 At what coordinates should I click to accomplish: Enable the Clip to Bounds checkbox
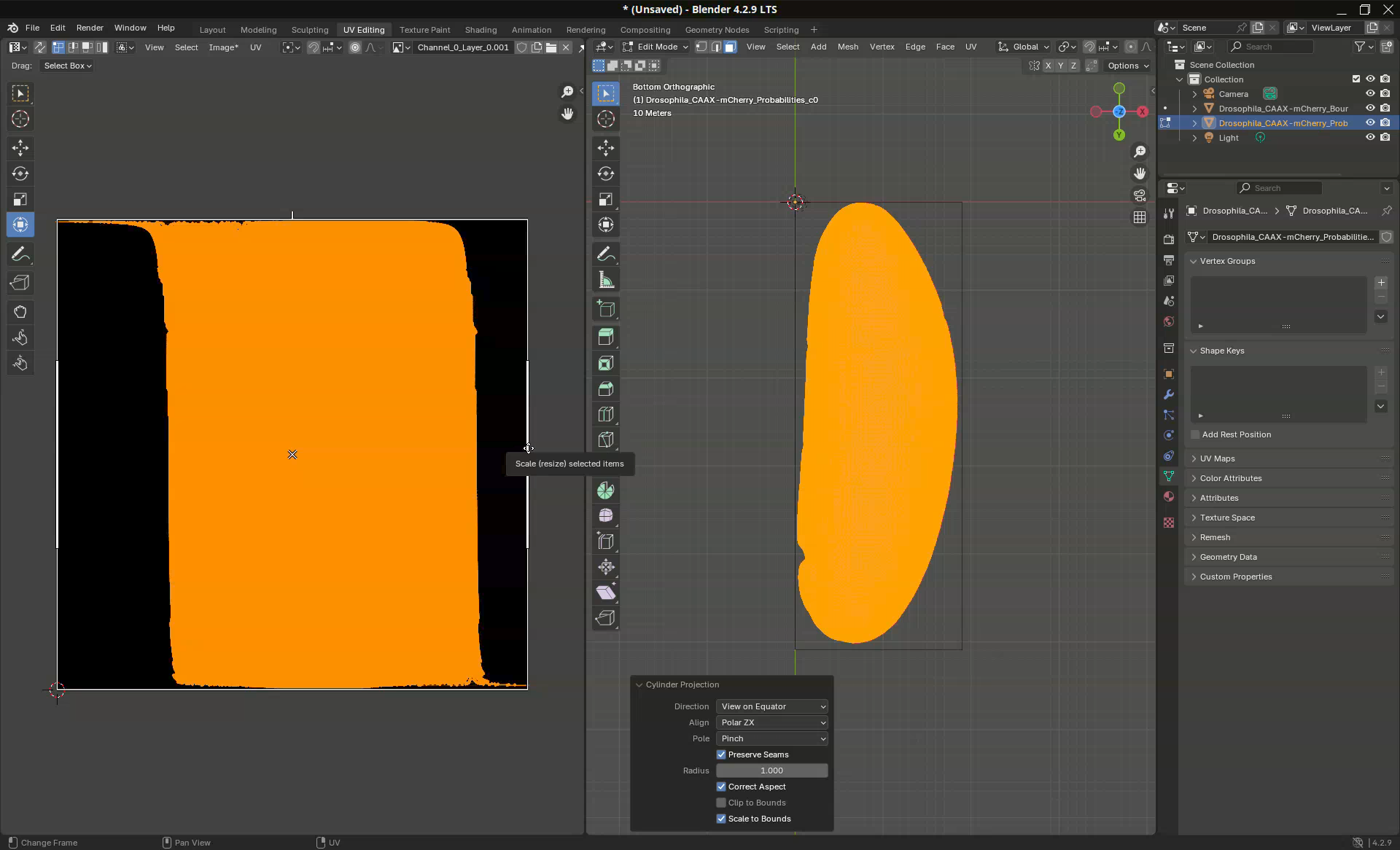[x=721, y=803]
